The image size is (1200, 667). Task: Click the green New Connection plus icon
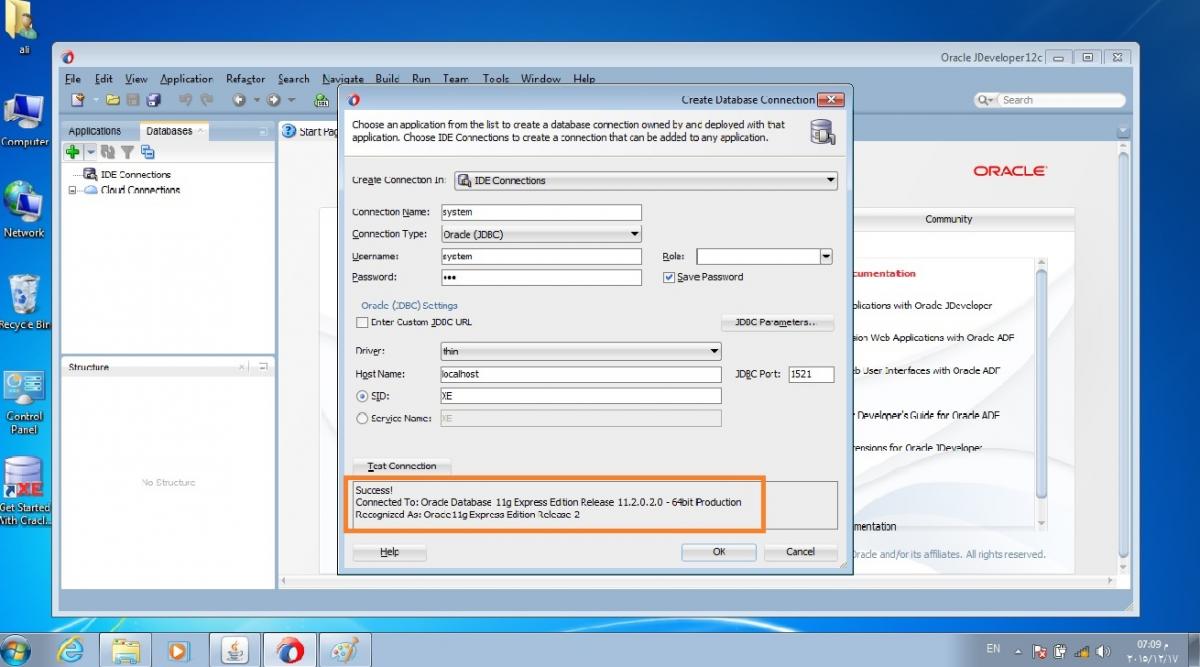[72, 152]
